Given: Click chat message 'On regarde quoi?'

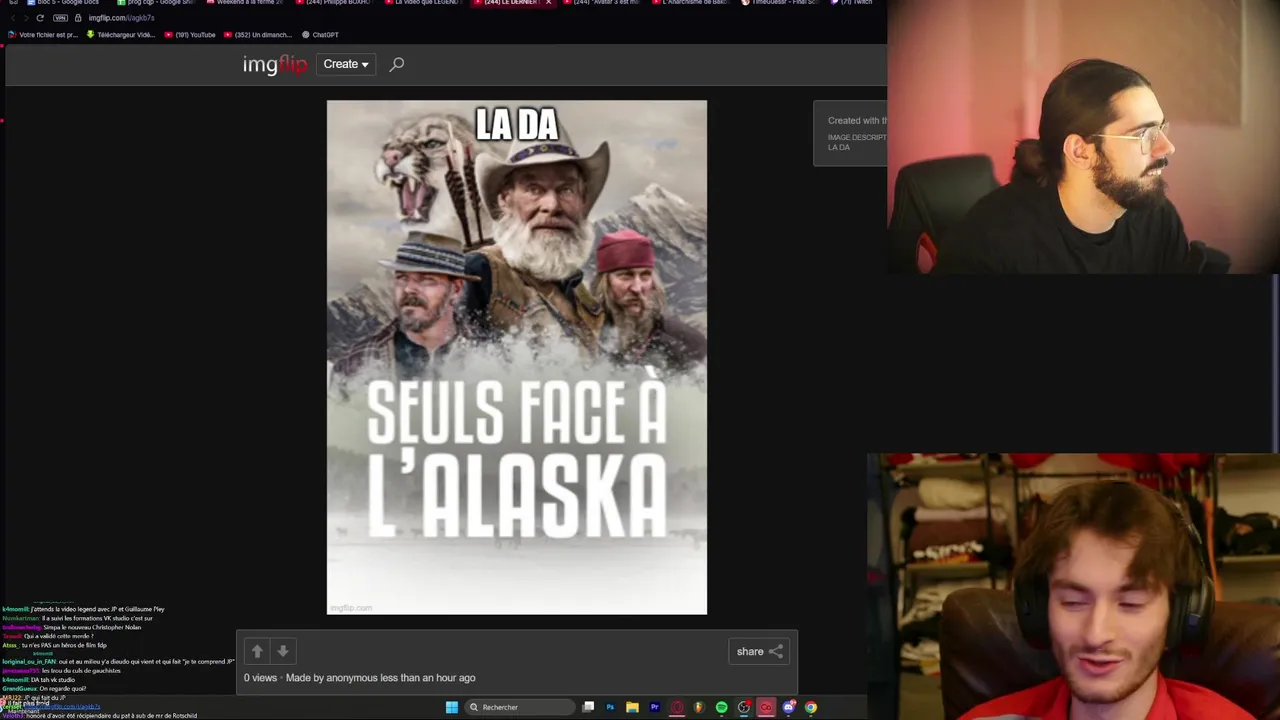Looking at the screenshot, I should point(62,688).
